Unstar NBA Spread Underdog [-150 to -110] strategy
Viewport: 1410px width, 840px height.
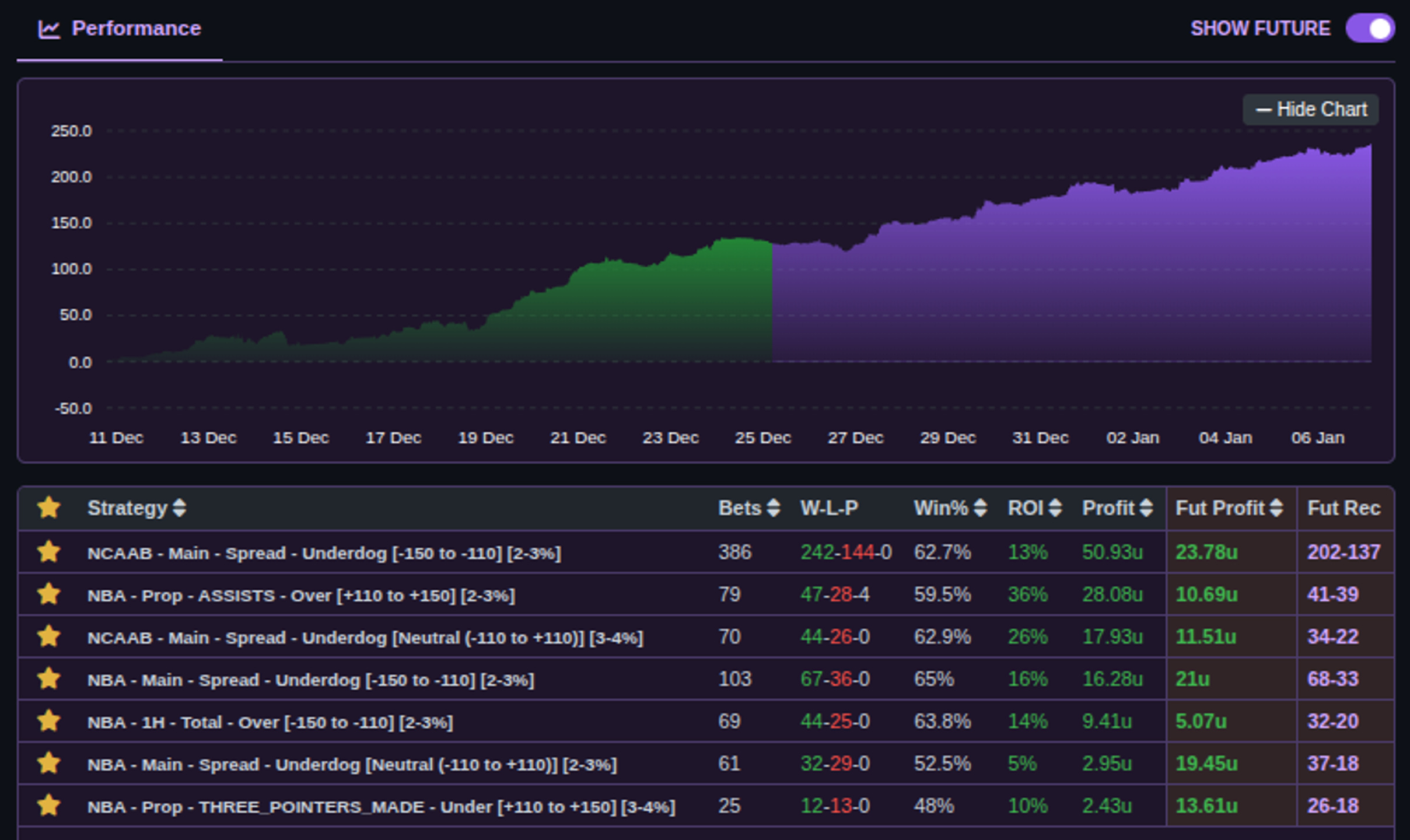coord(49,679)
